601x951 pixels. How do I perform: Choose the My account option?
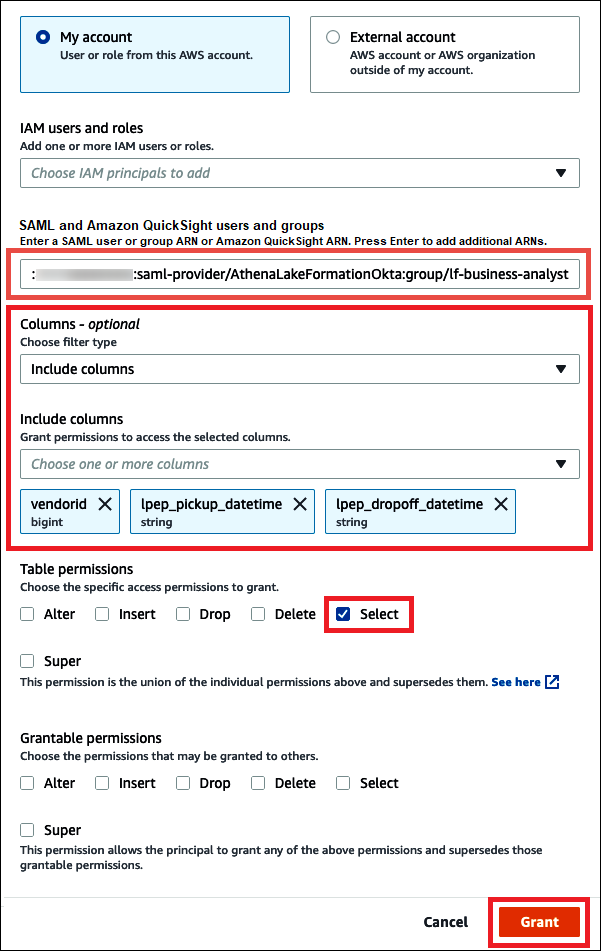41,37
